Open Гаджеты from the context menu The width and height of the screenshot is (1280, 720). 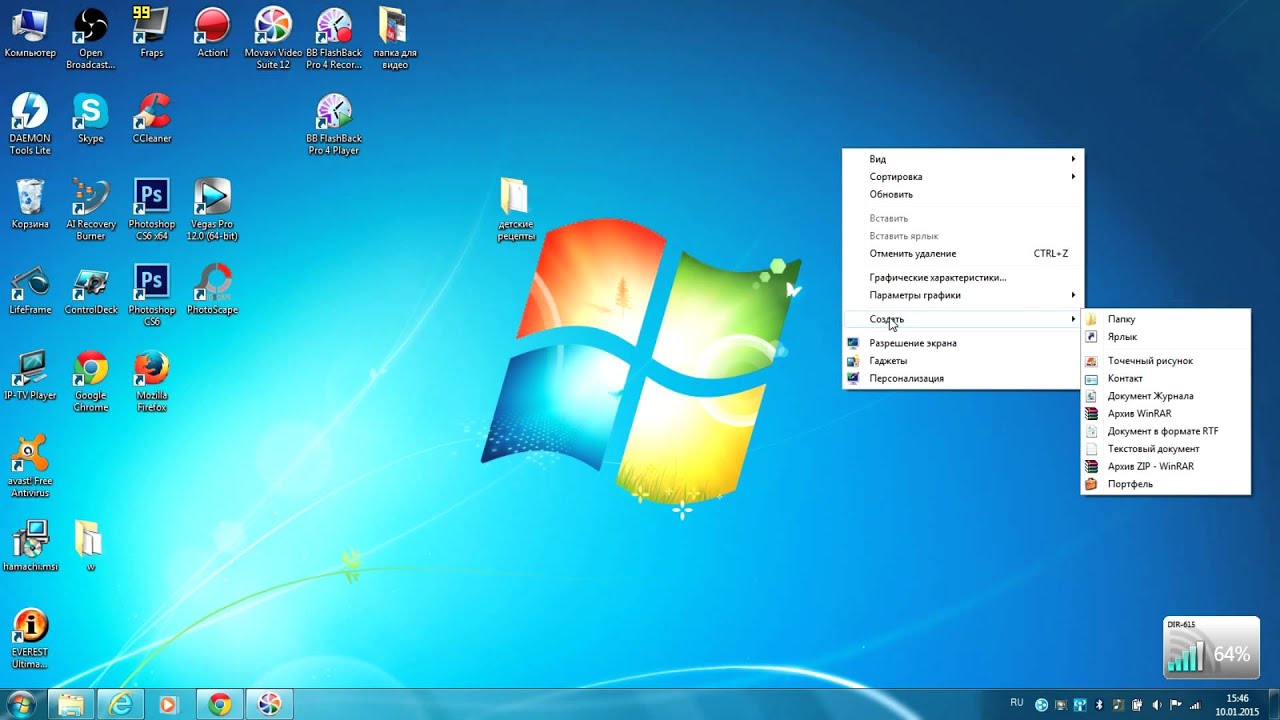963,361
